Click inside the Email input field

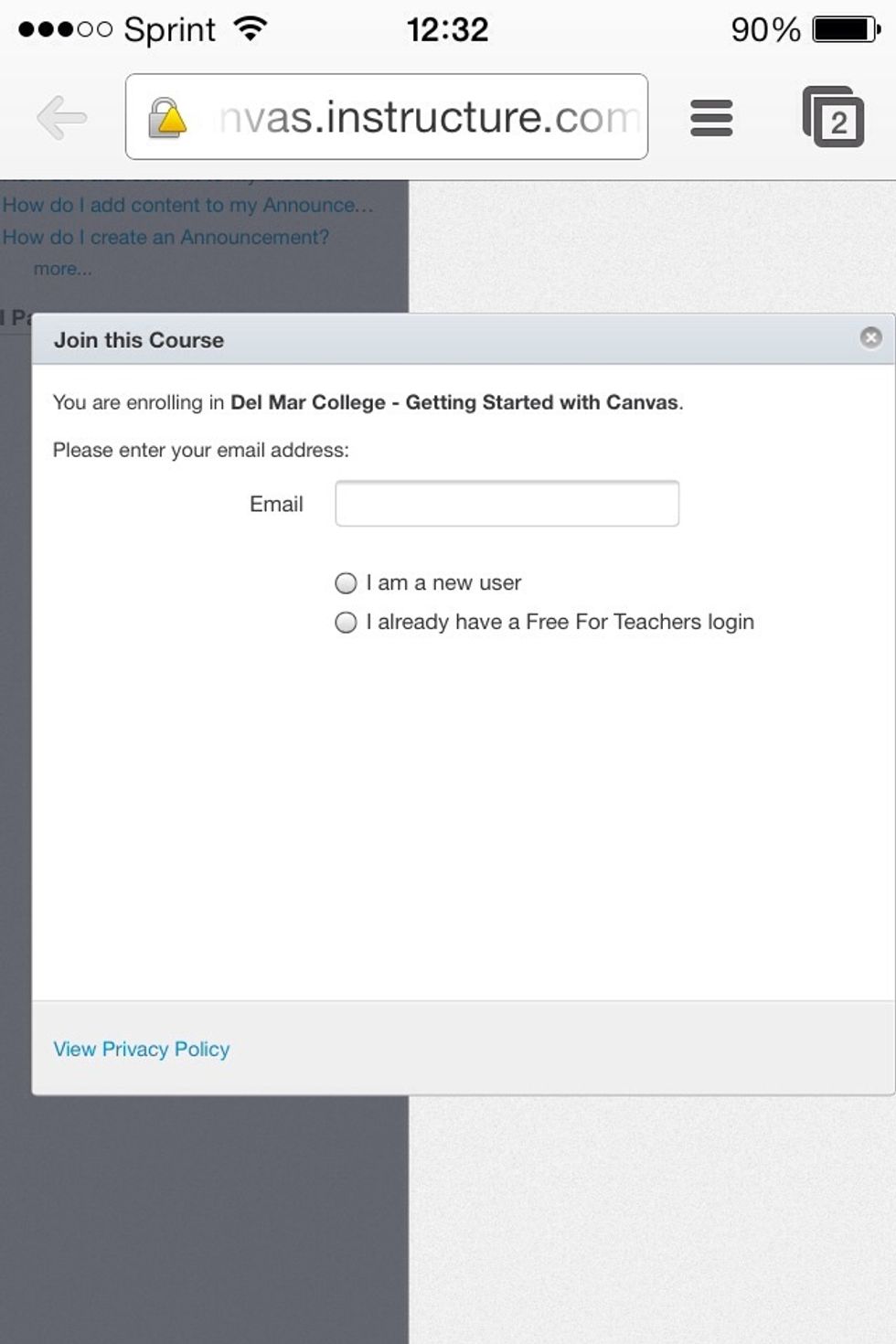(507, 503)
